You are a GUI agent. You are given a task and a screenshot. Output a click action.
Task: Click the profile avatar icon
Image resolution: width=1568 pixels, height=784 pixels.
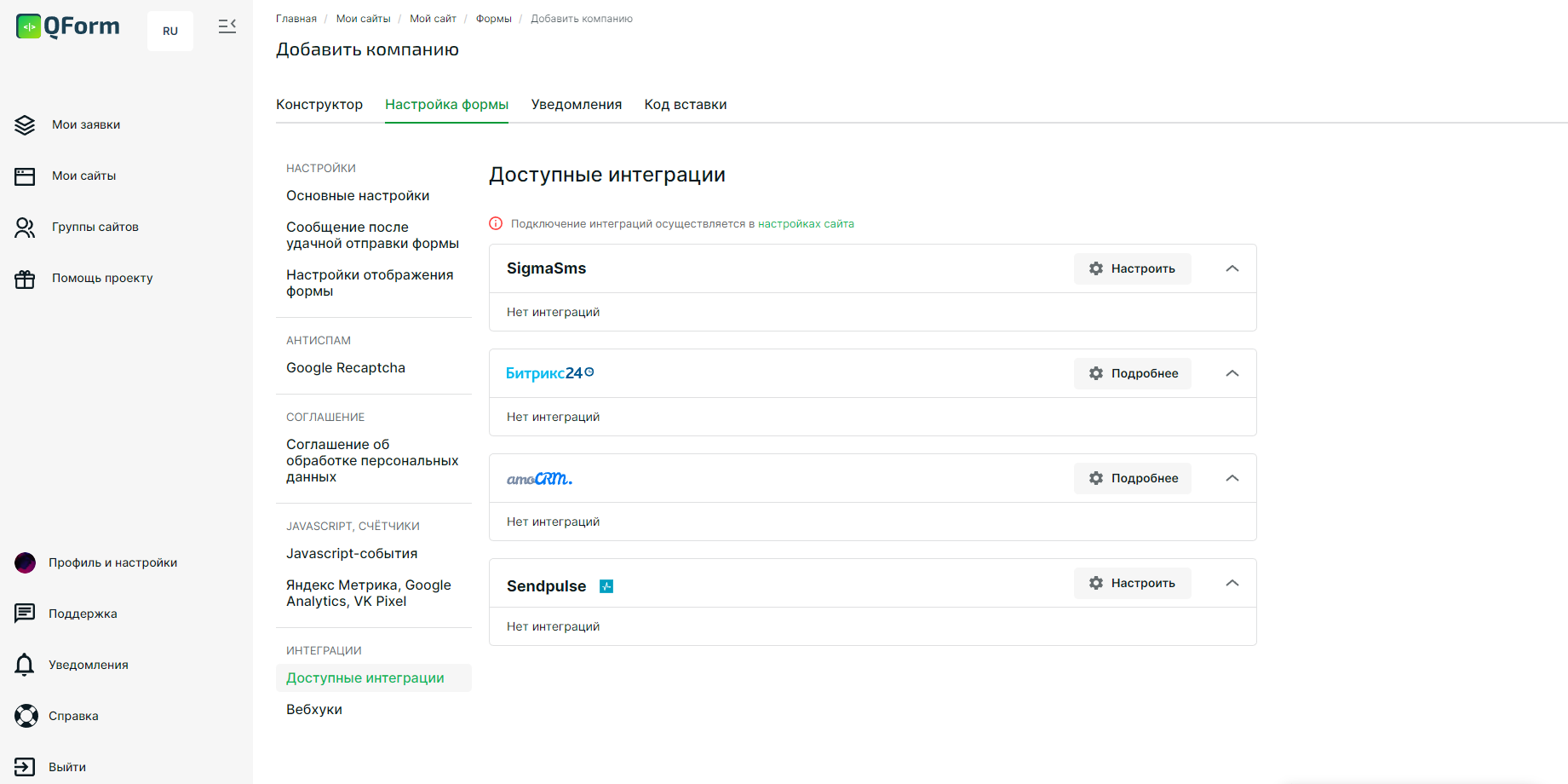(x=26, y=562)
